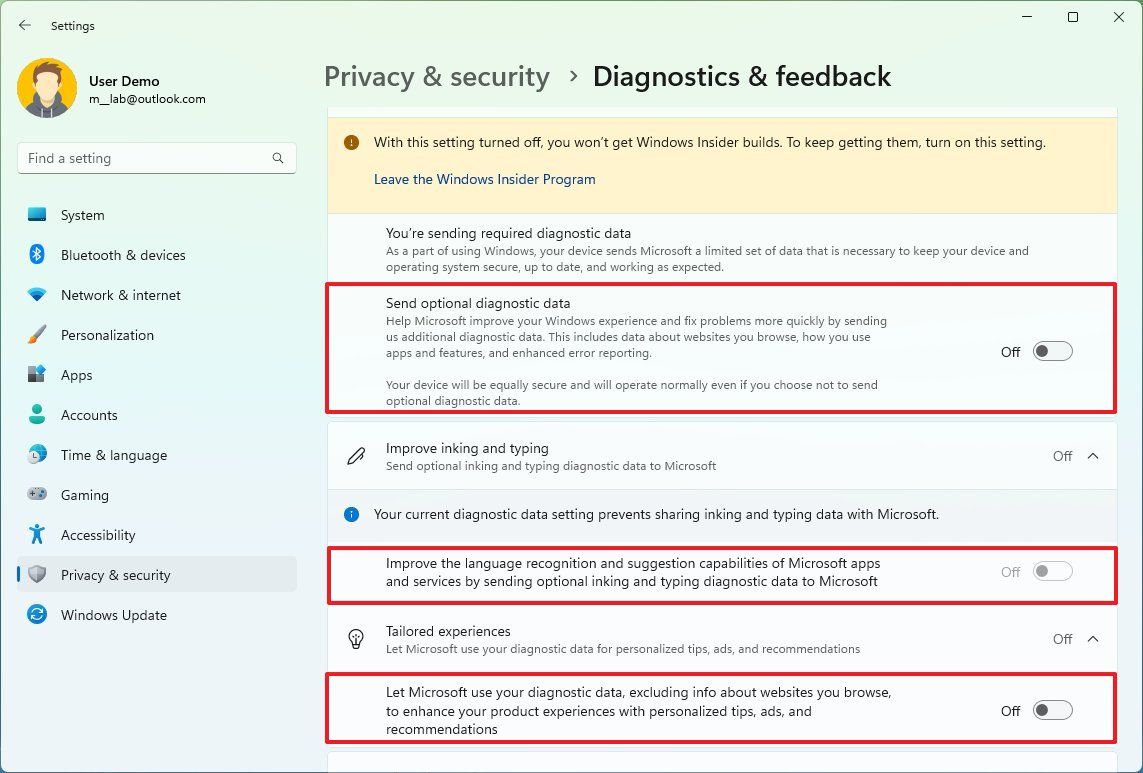The width and height of the screenshot is (1143, 773).
Task: Open Leave the Windows Insider Program link
Action: 484,179
